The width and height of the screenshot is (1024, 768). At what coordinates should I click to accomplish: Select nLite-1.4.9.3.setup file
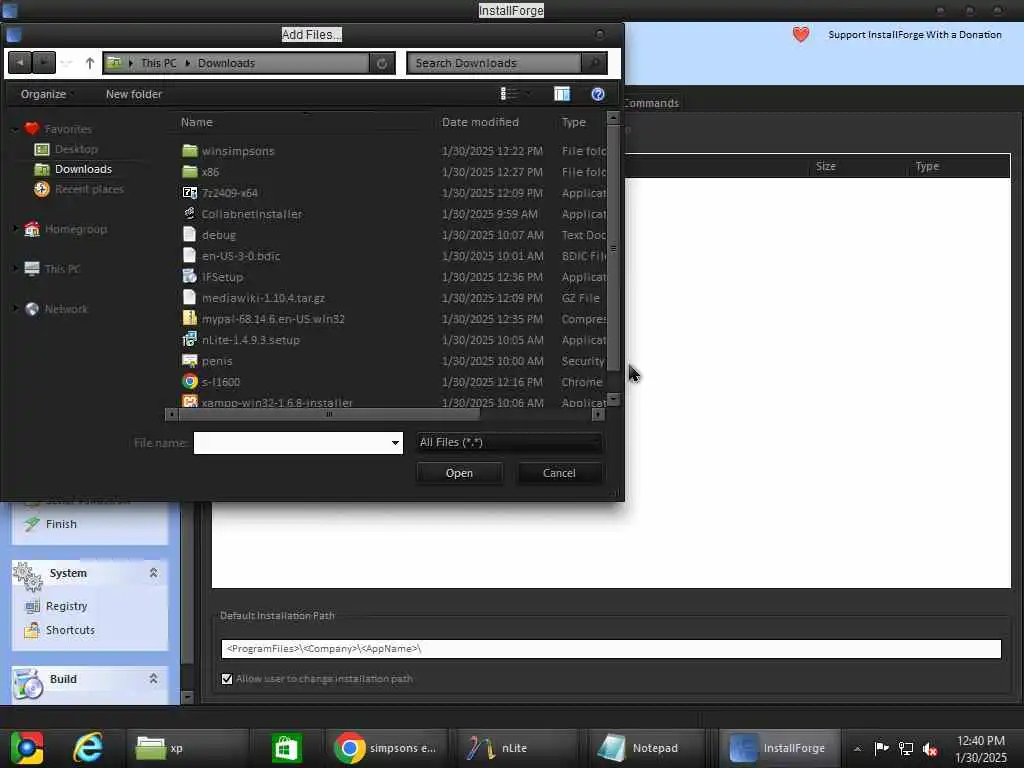pyautogui.click(x=241, y=340)
